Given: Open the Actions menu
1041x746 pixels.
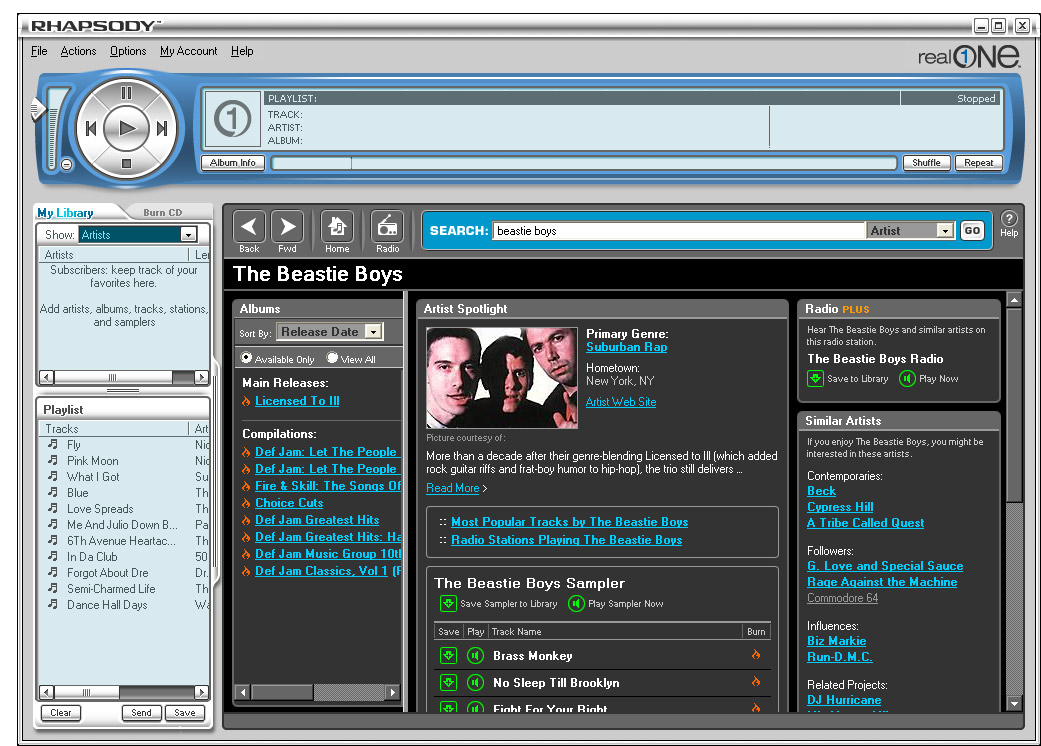Looking at the screenshot, I should click(x=78, y=51).
